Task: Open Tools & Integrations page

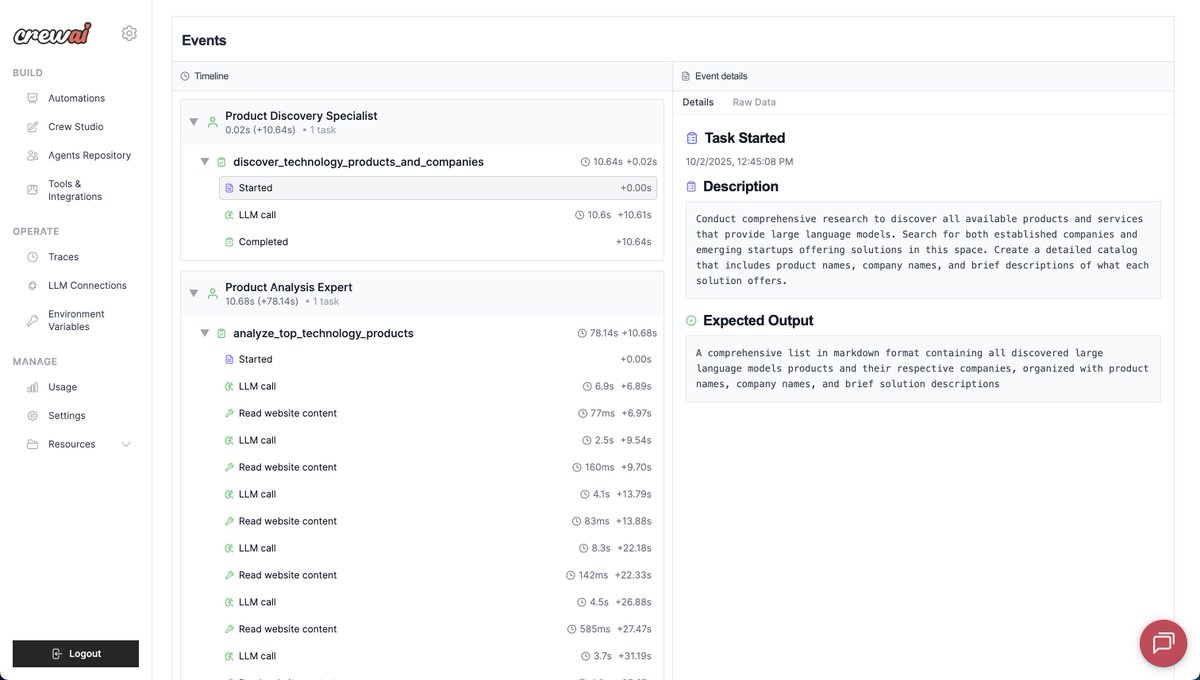Action: [77, 190]
